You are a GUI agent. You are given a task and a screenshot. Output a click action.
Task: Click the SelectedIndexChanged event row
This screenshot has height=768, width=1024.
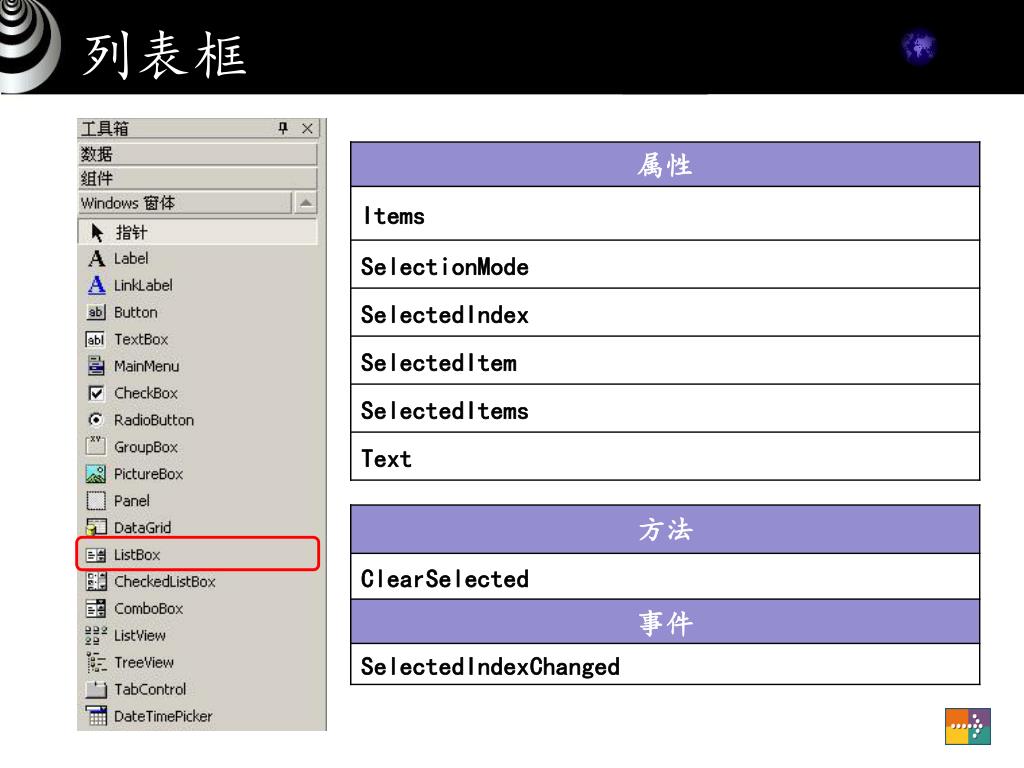pyautogui.click(x=665, y=665)
